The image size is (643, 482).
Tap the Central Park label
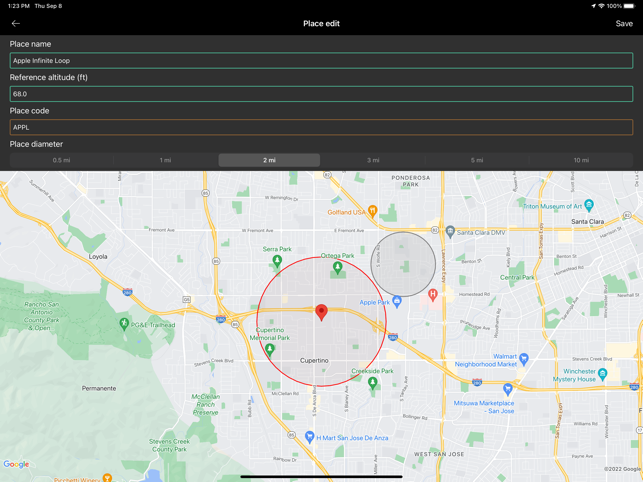point(517,278)
